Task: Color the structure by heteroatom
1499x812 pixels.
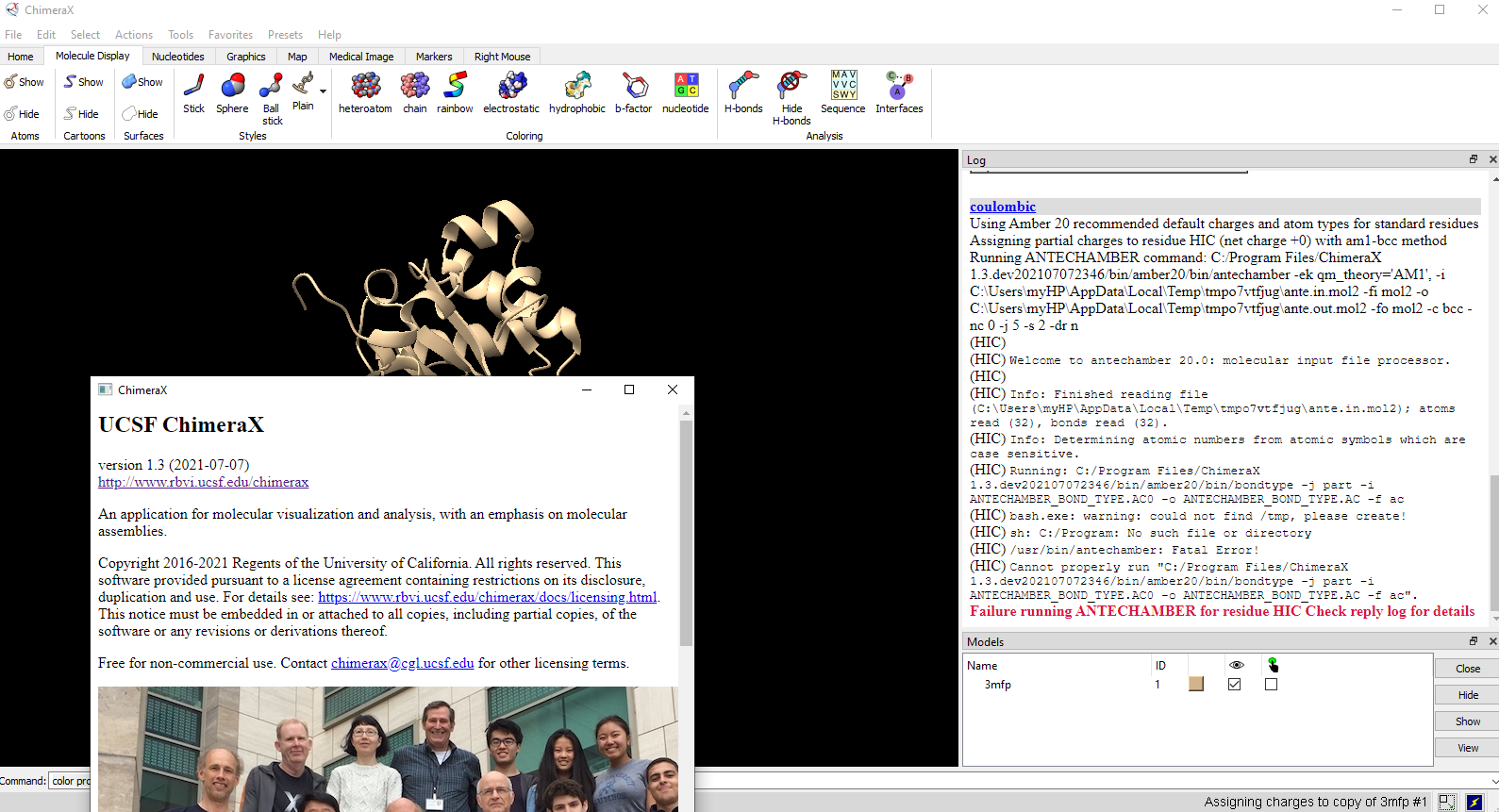Action: click(x=365, y=93)
